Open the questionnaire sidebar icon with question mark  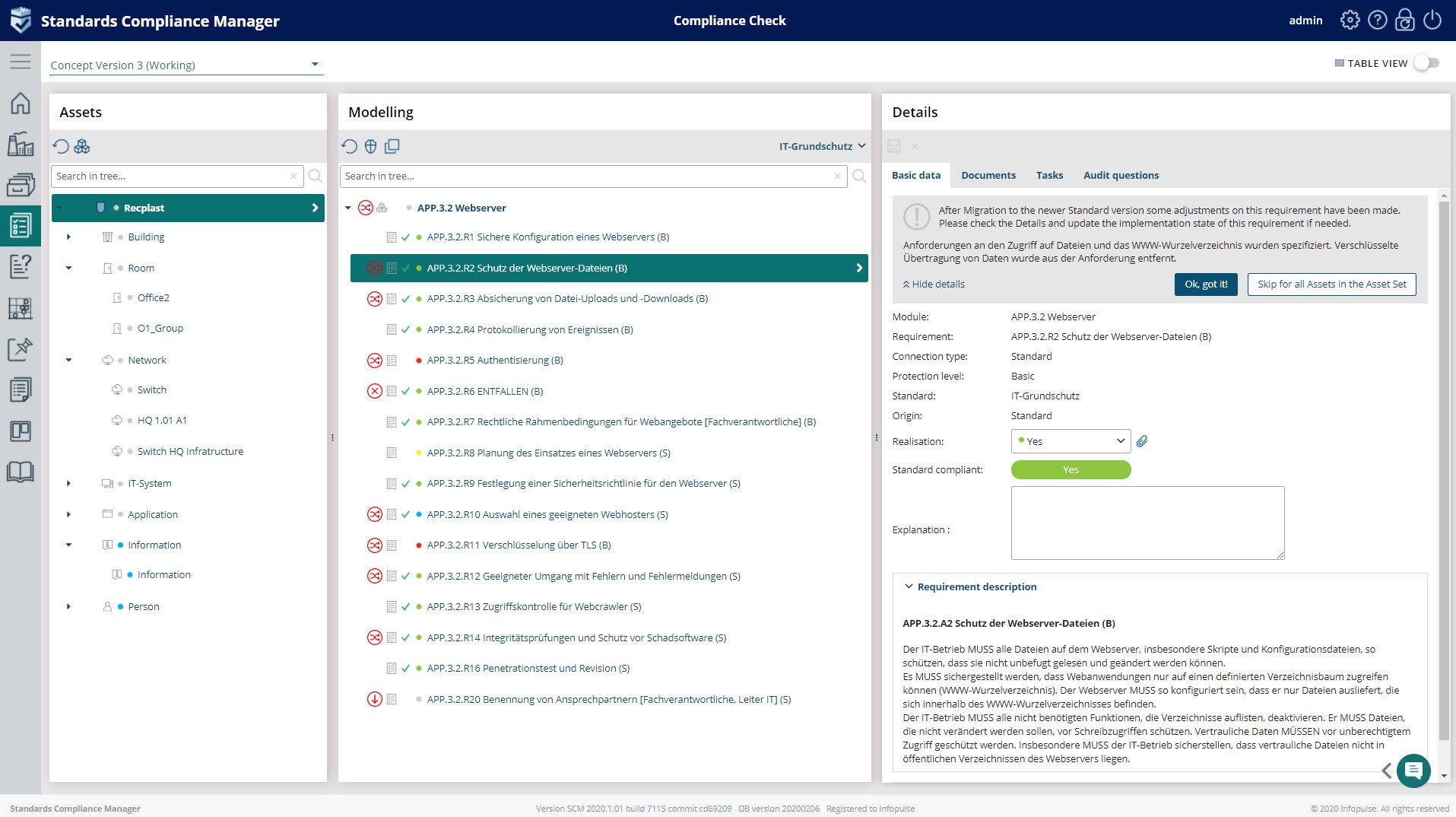21,267
